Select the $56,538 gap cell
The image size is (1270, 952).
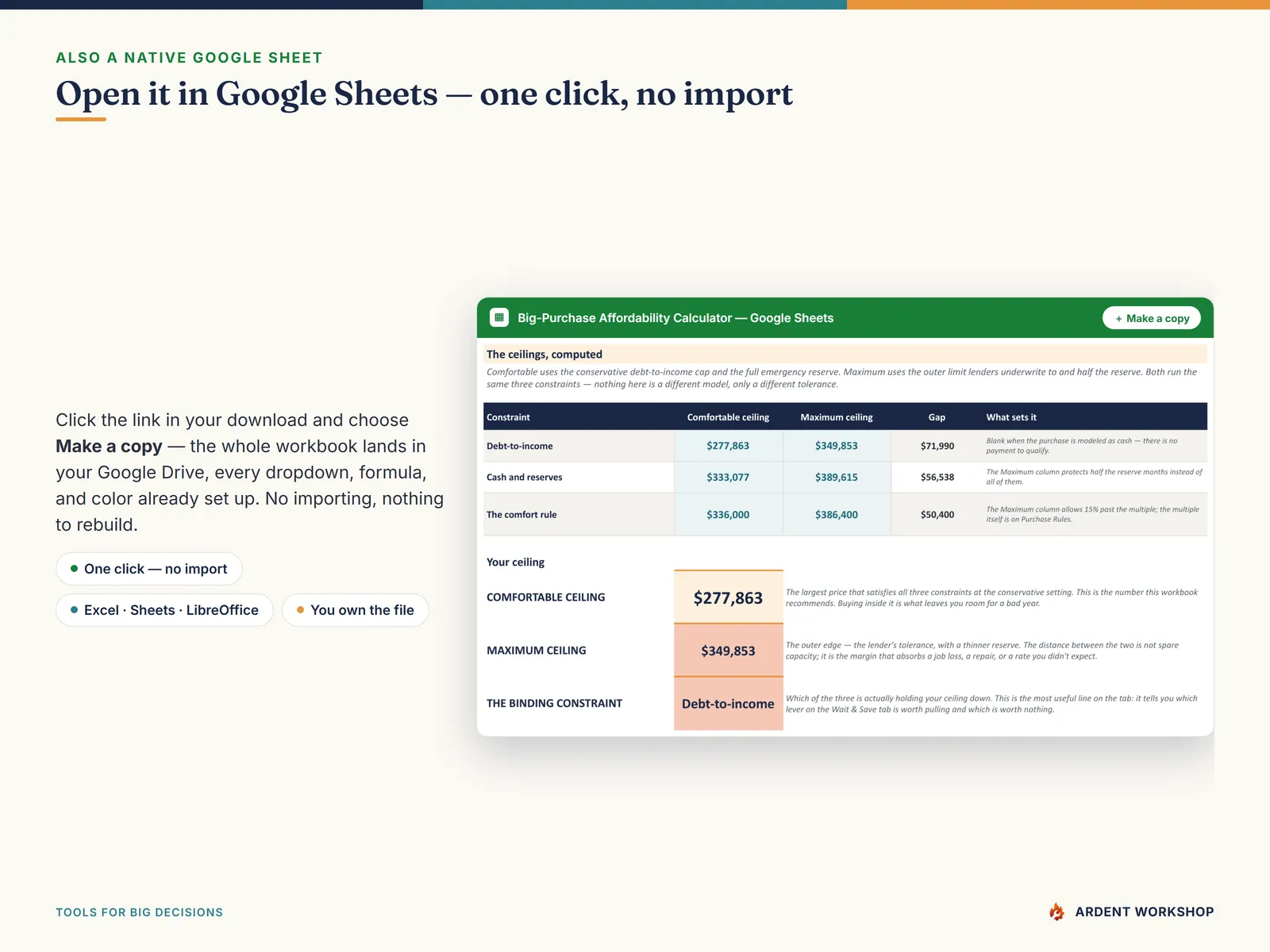pos(937,477)
